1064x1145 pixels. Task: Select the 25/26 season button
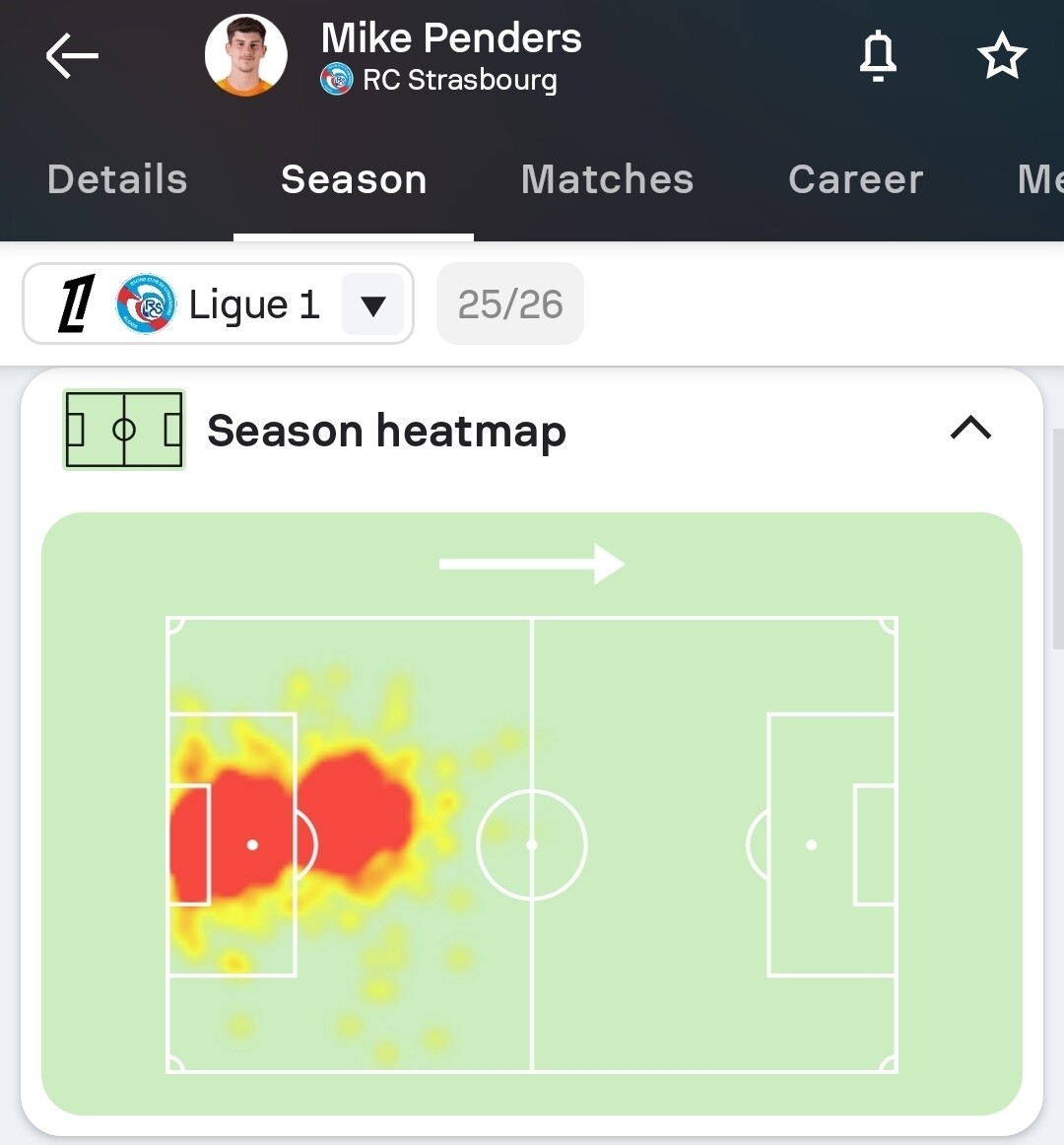tap(510, 304)
